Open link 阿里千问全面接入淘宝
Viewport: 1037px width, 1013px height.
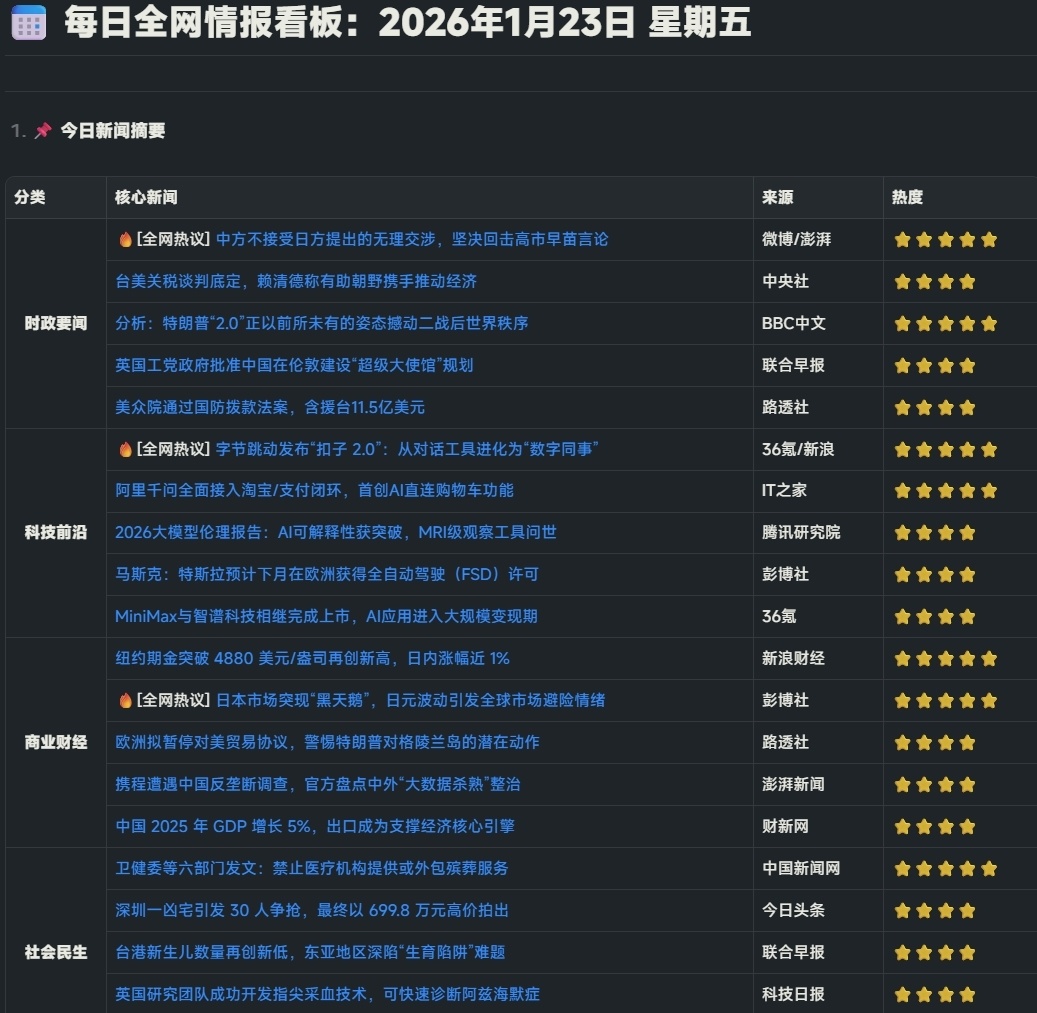[x=314, y=490]
